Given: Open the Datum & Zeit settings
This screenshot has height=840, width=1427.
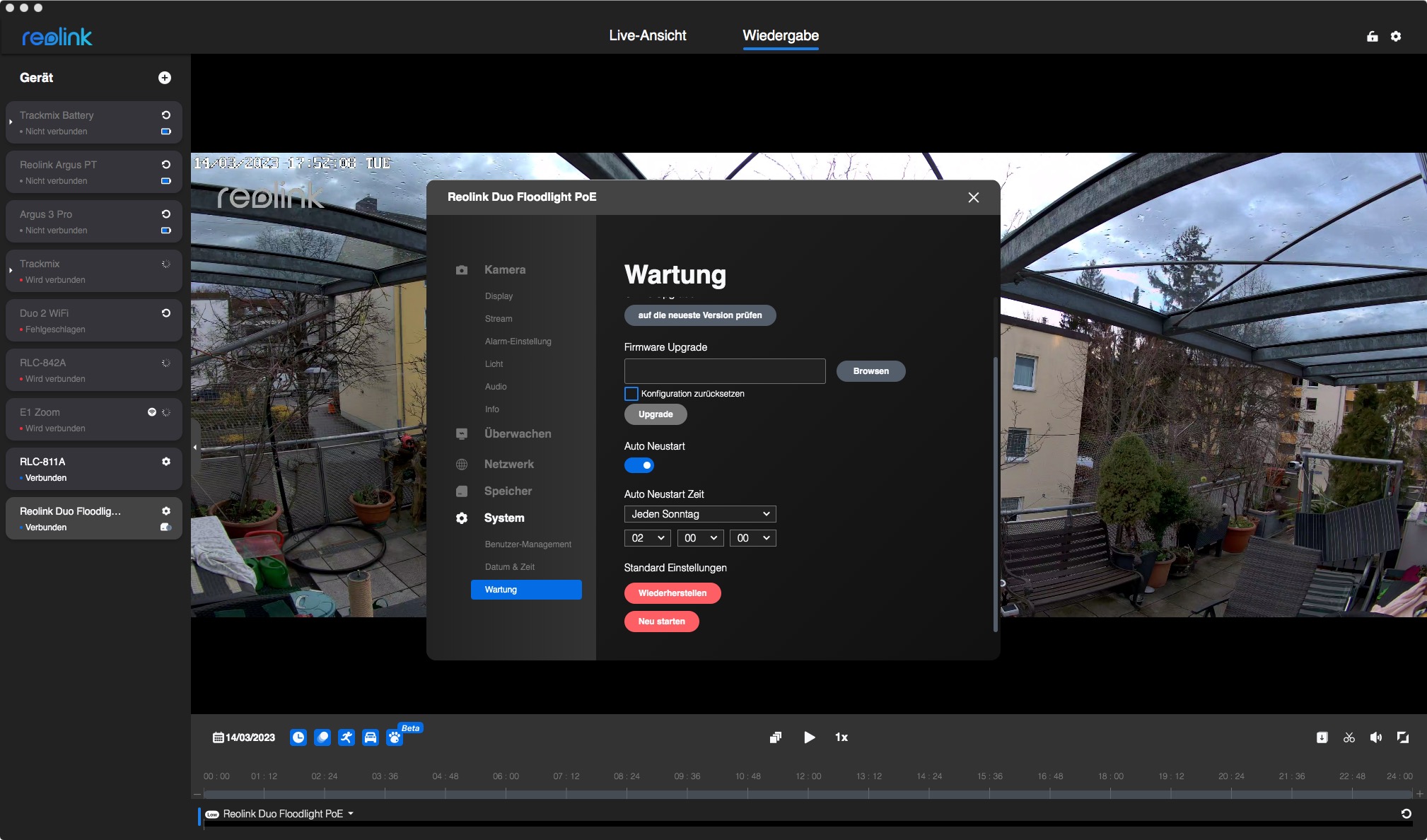Looking at the screenshot, I should click(x=510, y=567).
